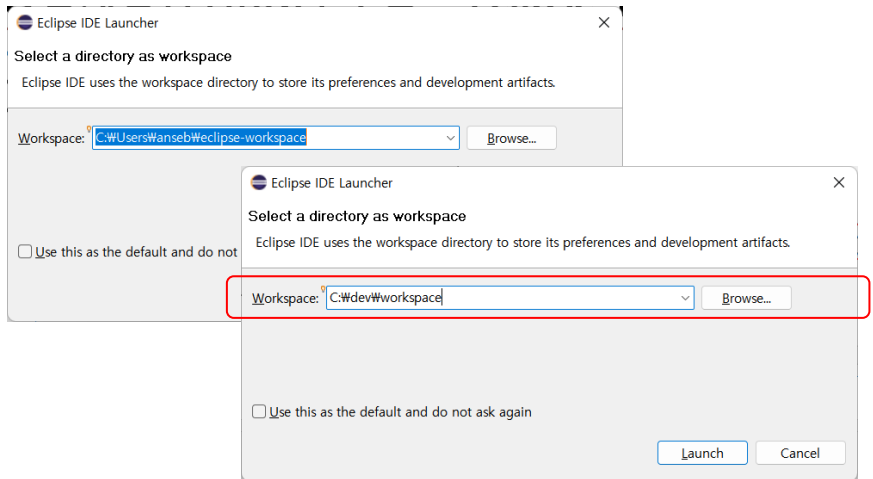The image size is (873, 479).
Task: Close the back Eclipse IDE Launcher dialog
Action: point(604,23)
